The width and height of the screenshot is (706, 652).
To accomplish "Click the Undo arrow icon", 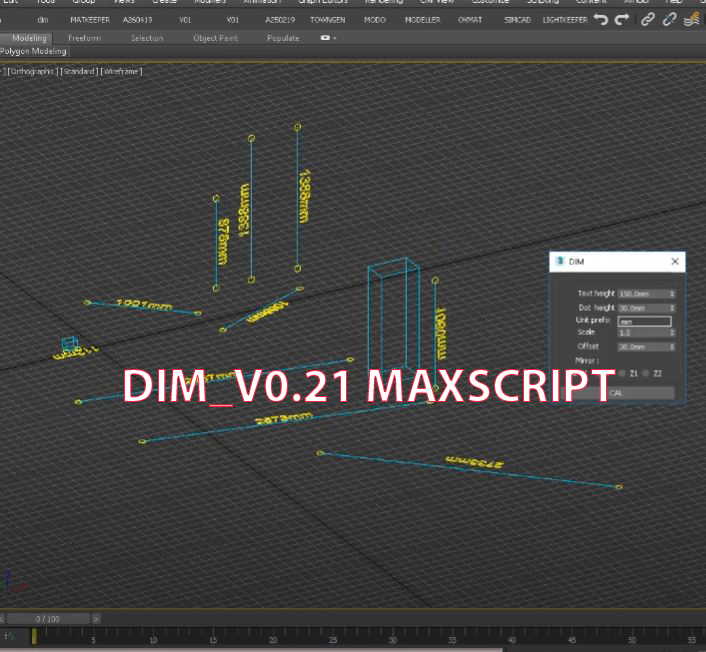I will pos(601,19).
